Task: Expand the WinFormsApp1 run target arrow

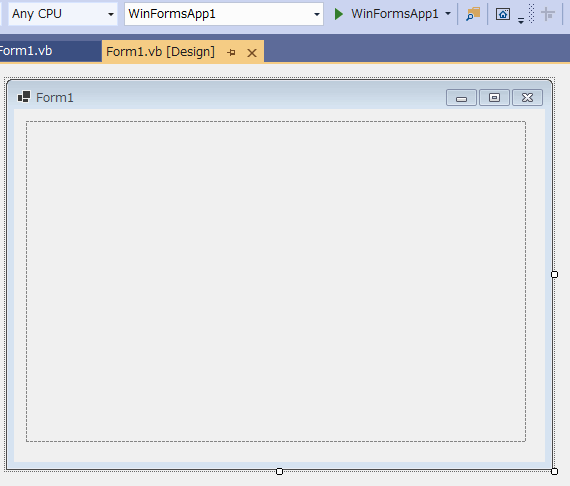Action: [448, 14]
